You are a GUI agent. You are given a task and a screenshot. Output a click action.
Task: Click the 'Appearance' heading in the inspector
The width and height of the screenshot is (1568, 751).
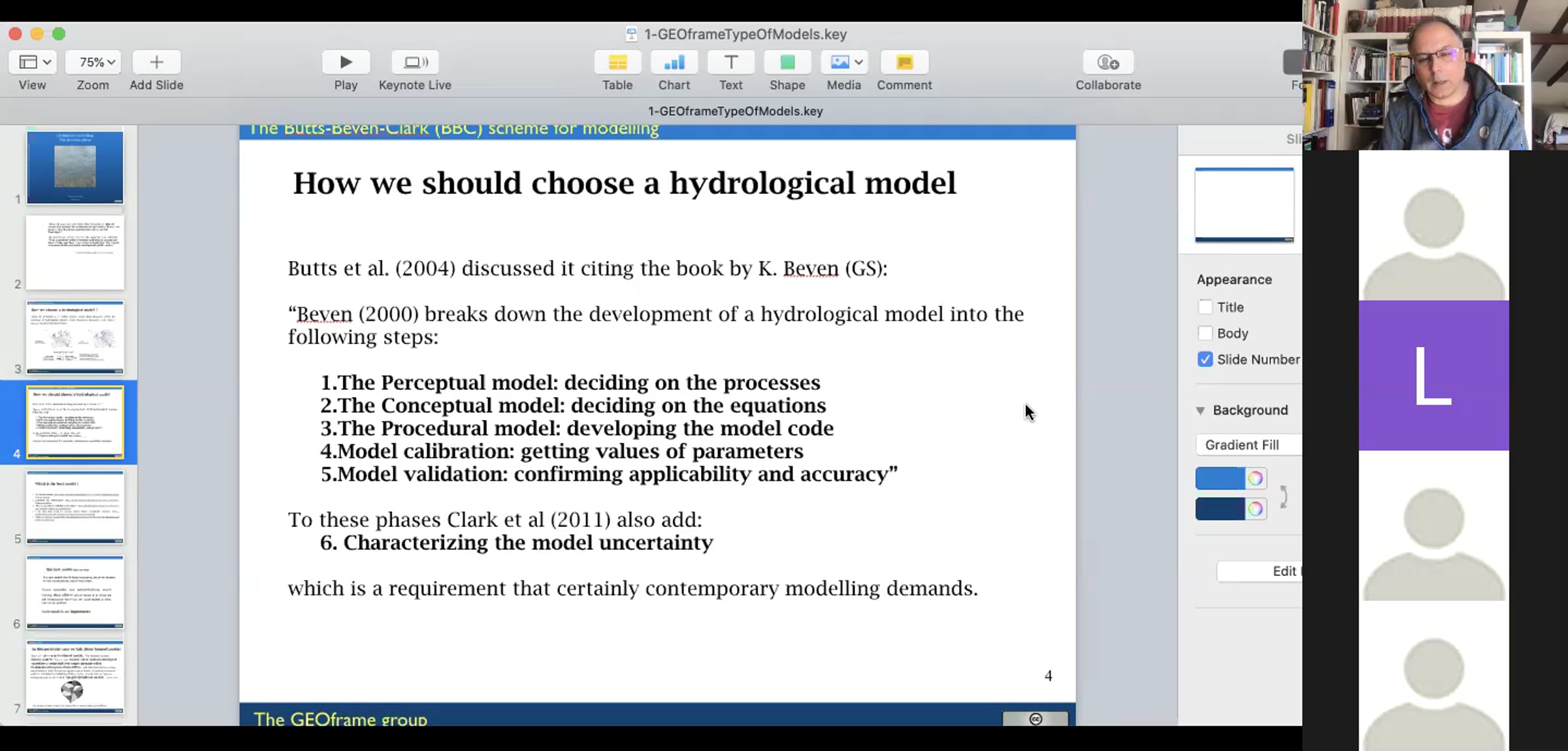tap(1234, 280)
